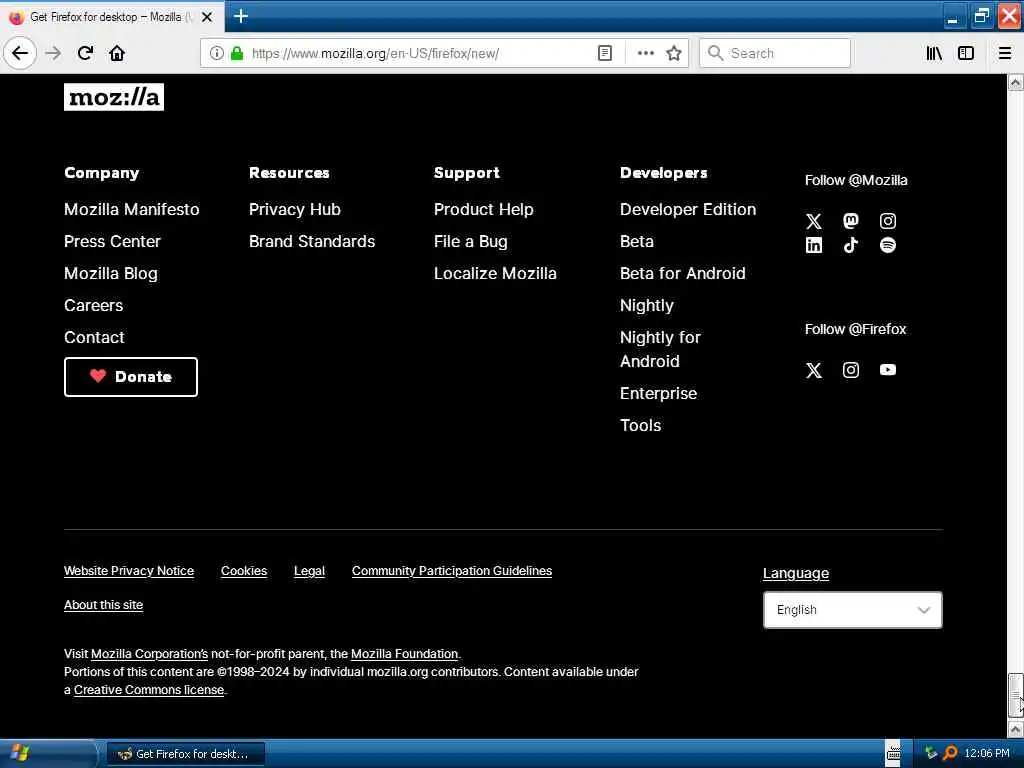
Task: Open Developer Edition link
Action: 688,210
